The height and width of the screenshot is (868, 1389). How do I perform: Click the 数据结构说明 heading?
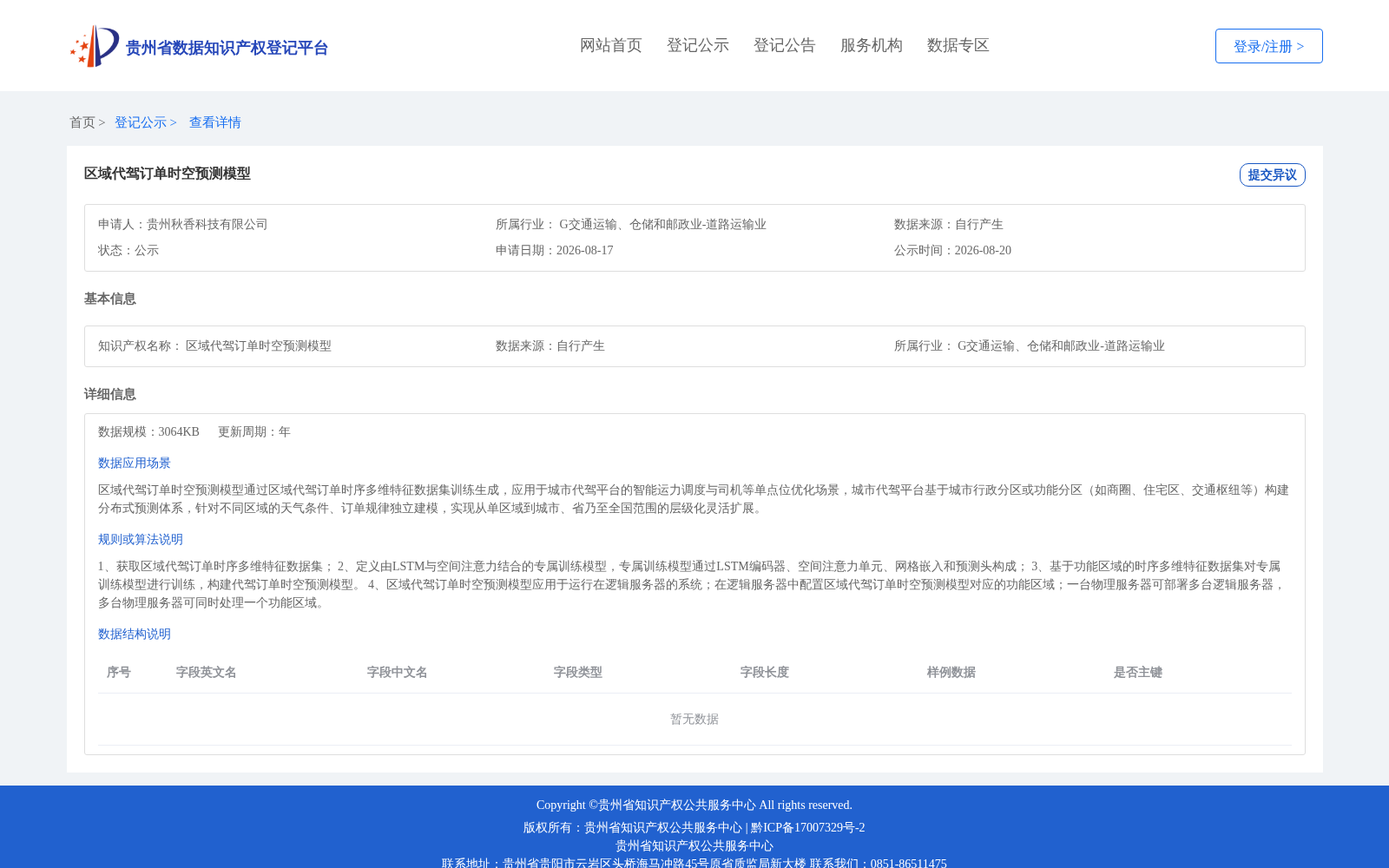135,634
